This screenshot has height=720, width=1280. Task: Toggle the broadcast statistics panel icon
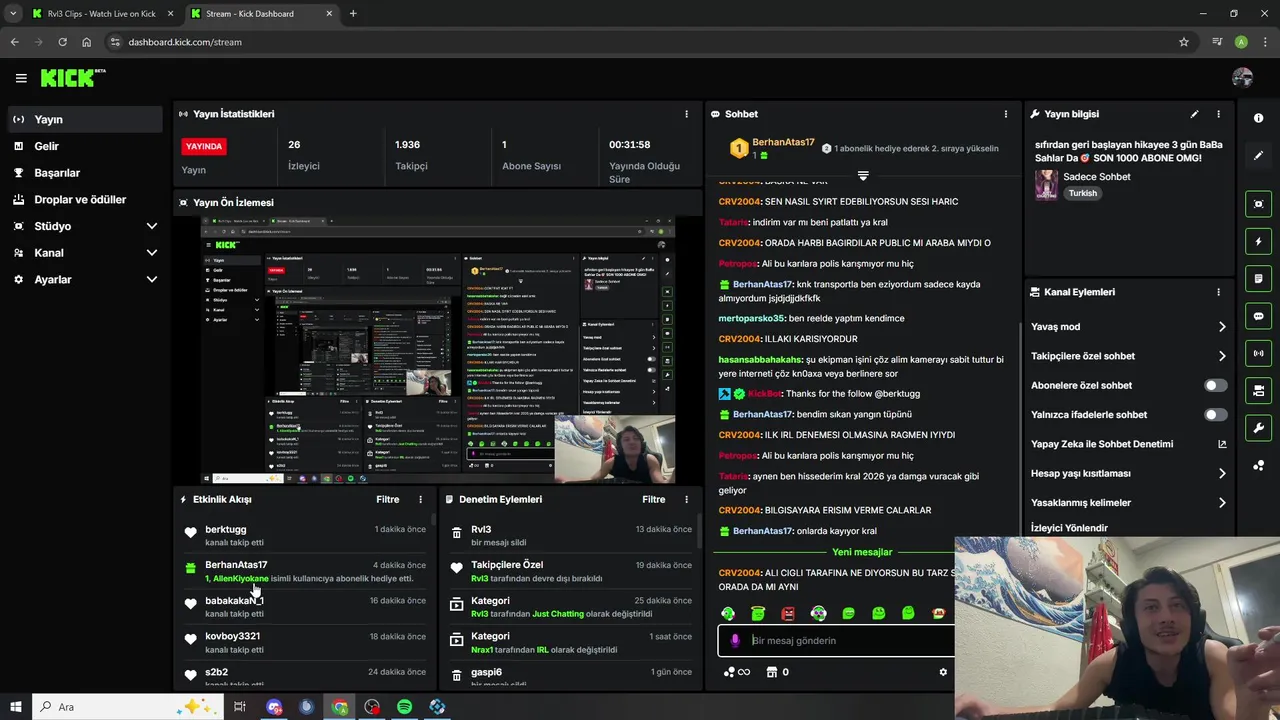1258,353
